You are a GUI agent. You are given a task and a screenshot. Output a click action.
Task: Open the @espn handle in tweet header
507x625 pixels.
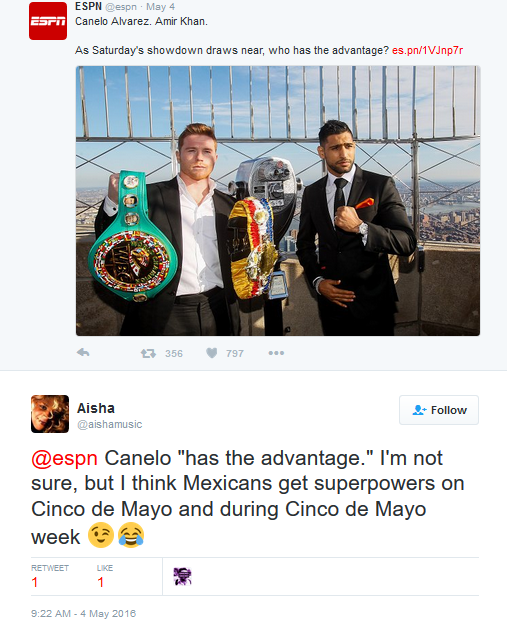pyautogui.click(x=121, y=7)
